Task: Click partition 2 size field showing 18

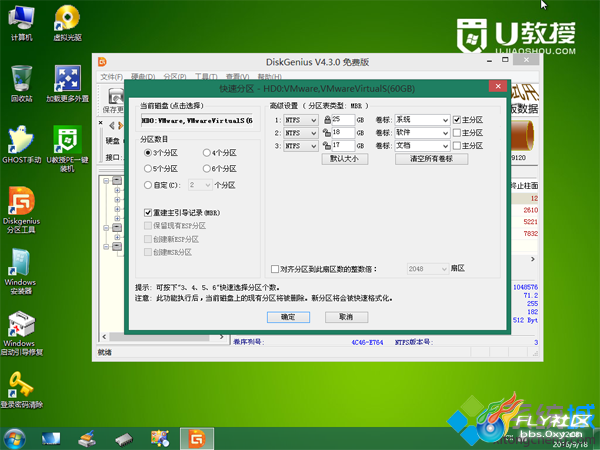Action: (x=343, y=133)
